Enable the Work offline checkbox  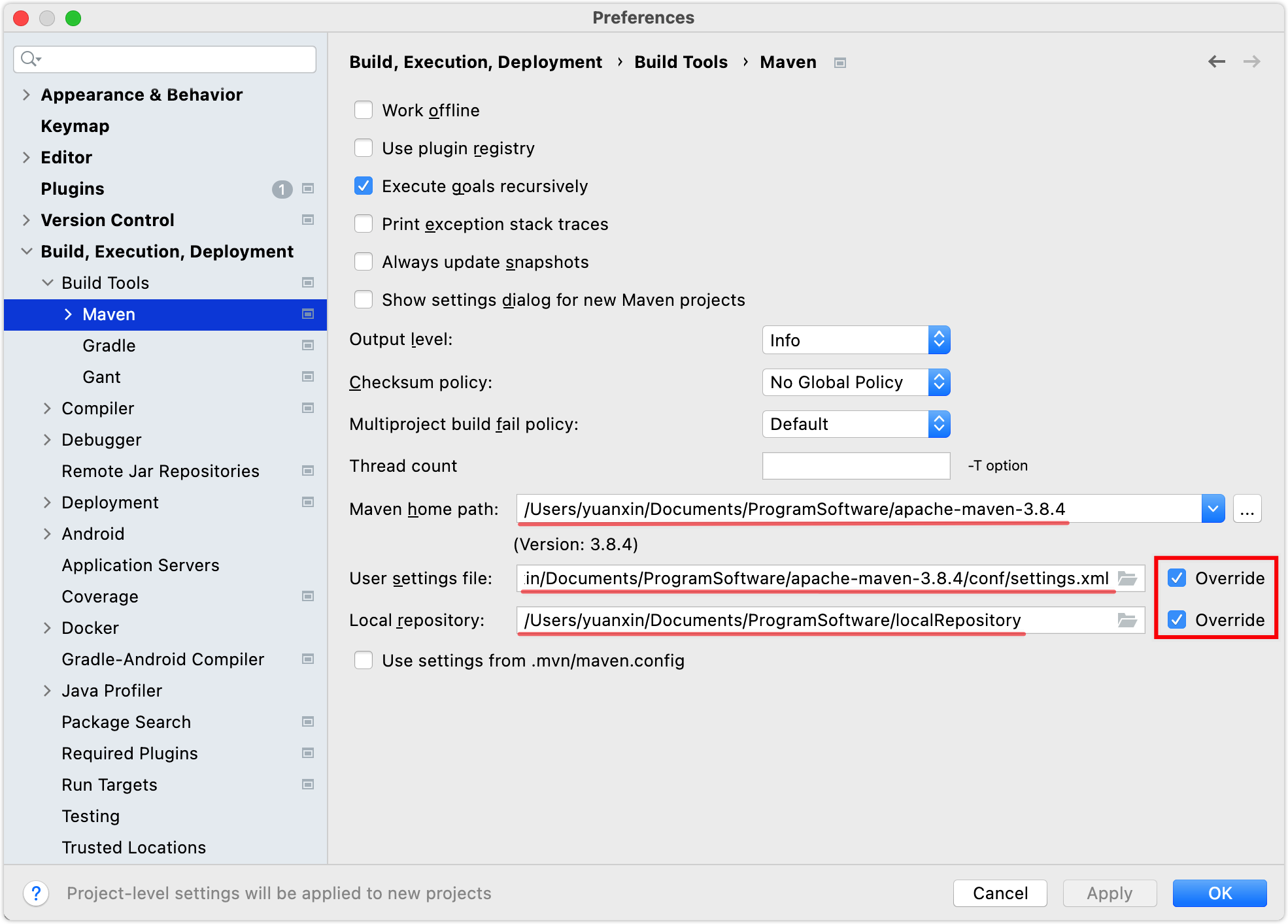[364, 110]
